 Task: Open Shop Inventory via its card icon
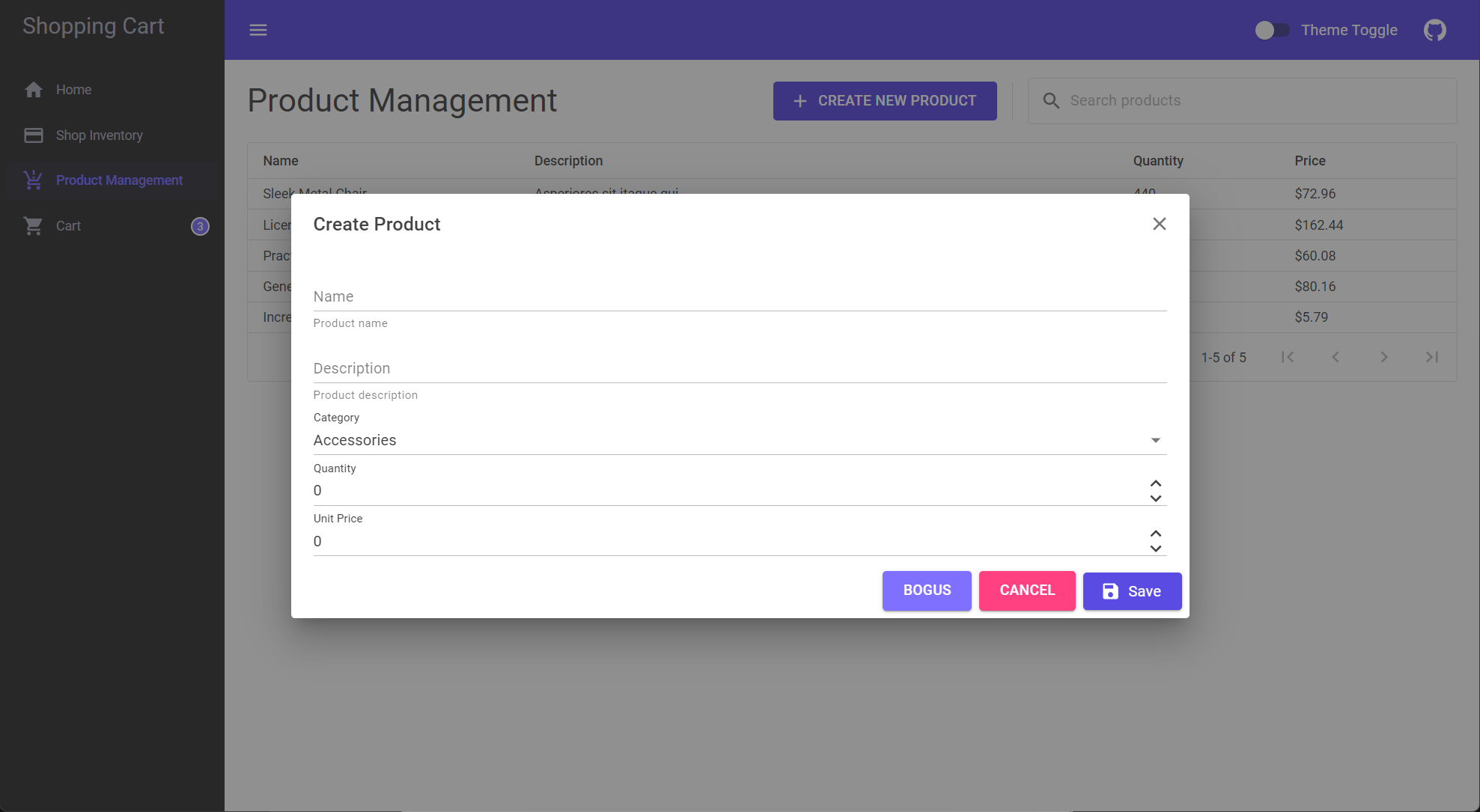click(34, 135)
